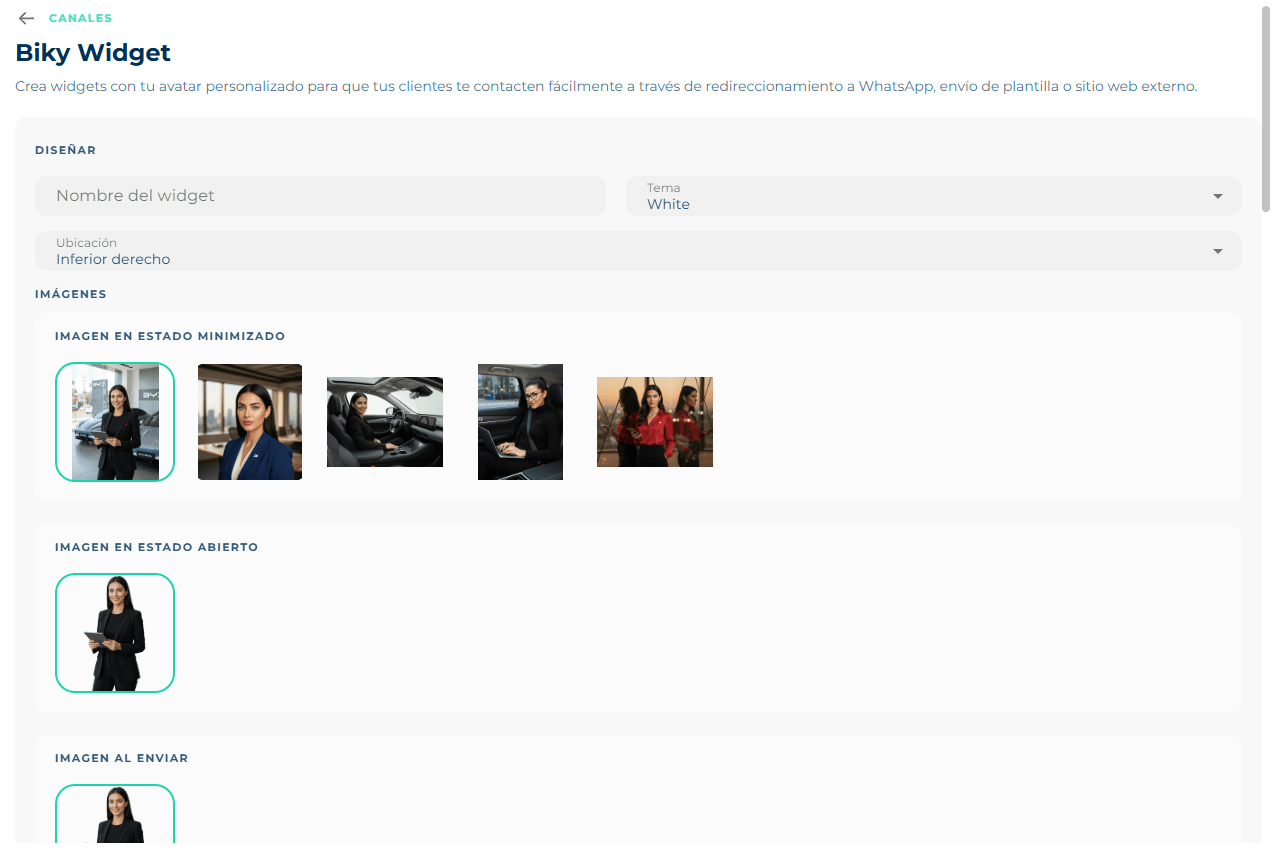Choose the thumbnail of woman beside car interior
Viewport: 1286px width, 850px height.
385,422
